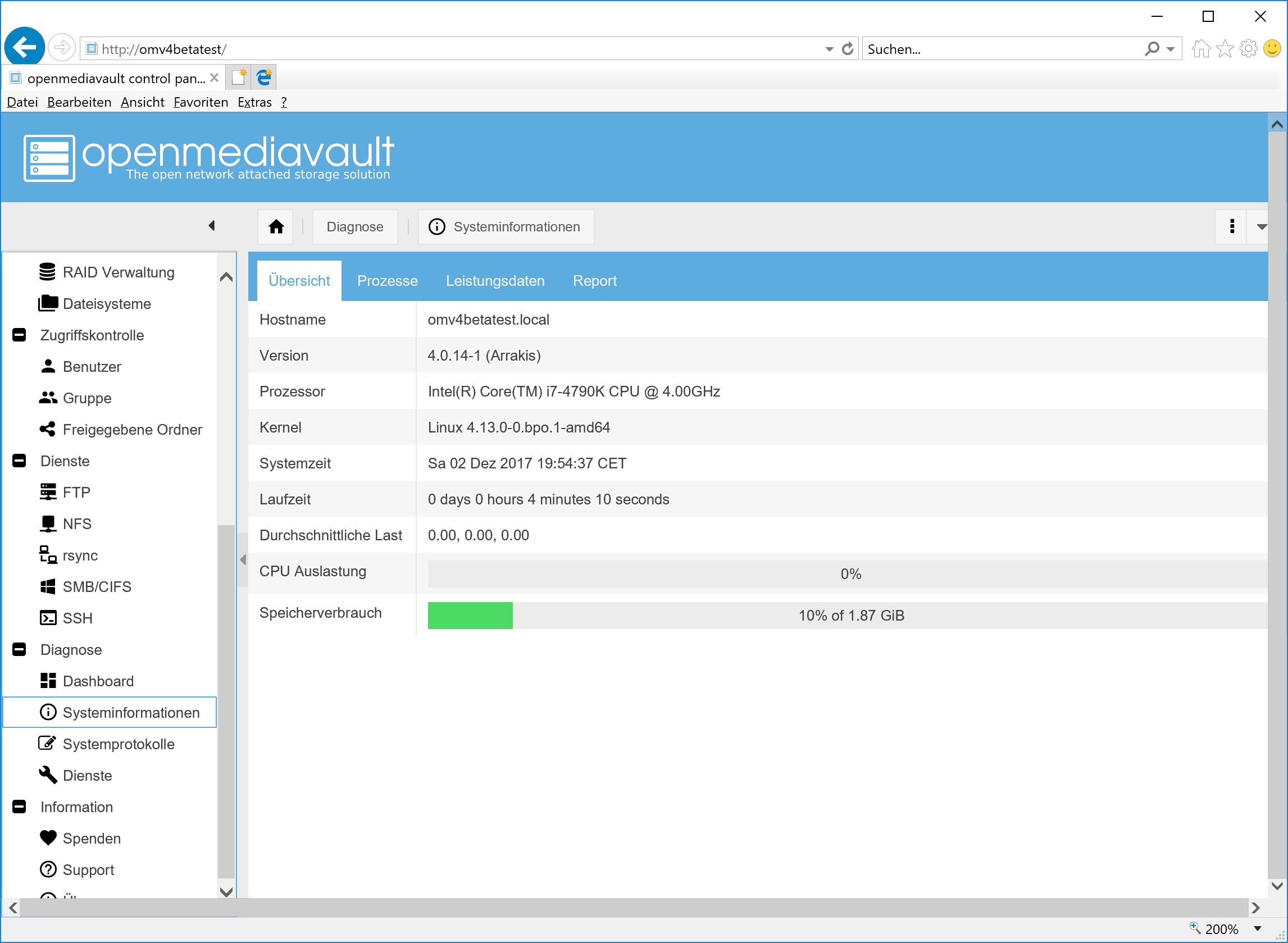1288x943 pixels.
Task: Collapse the Information tree section
Action: coord(19,807)
